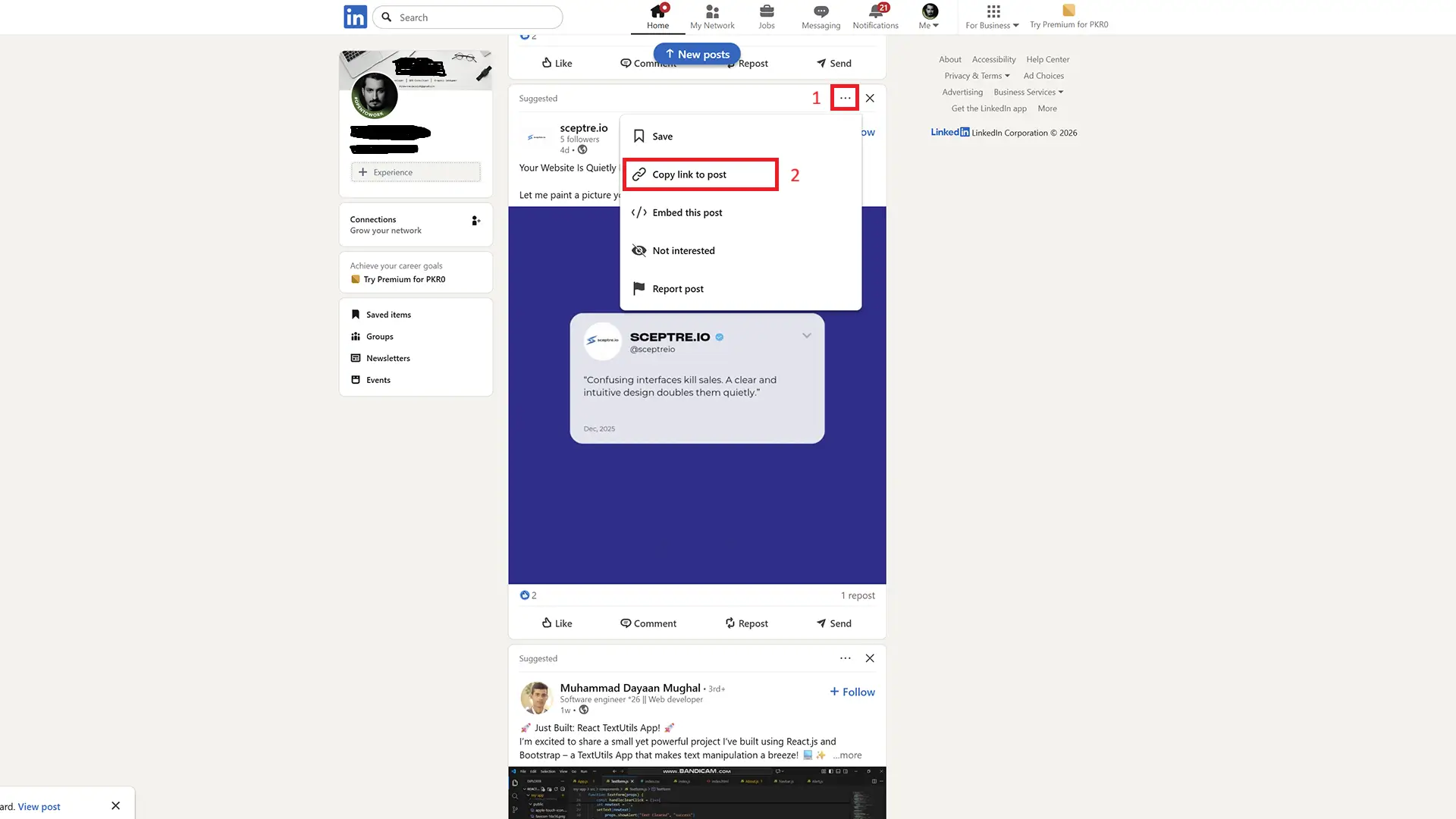Follow Muhammad Dayaan Mughal

coord(852,692)
